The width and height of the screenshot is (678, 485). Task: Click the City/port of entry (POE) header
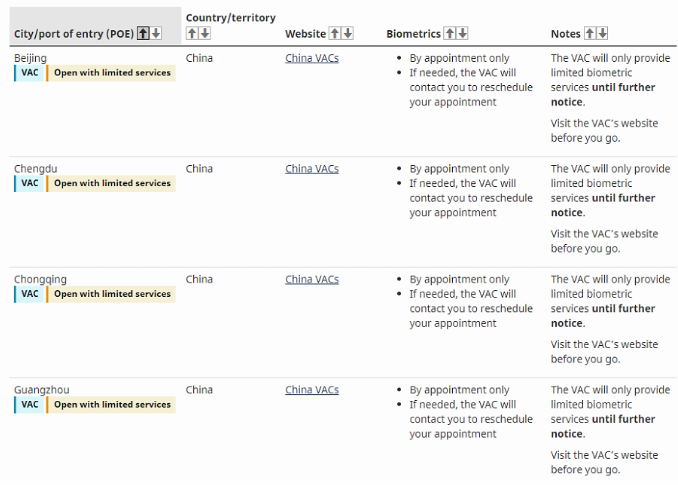[74, 34]
